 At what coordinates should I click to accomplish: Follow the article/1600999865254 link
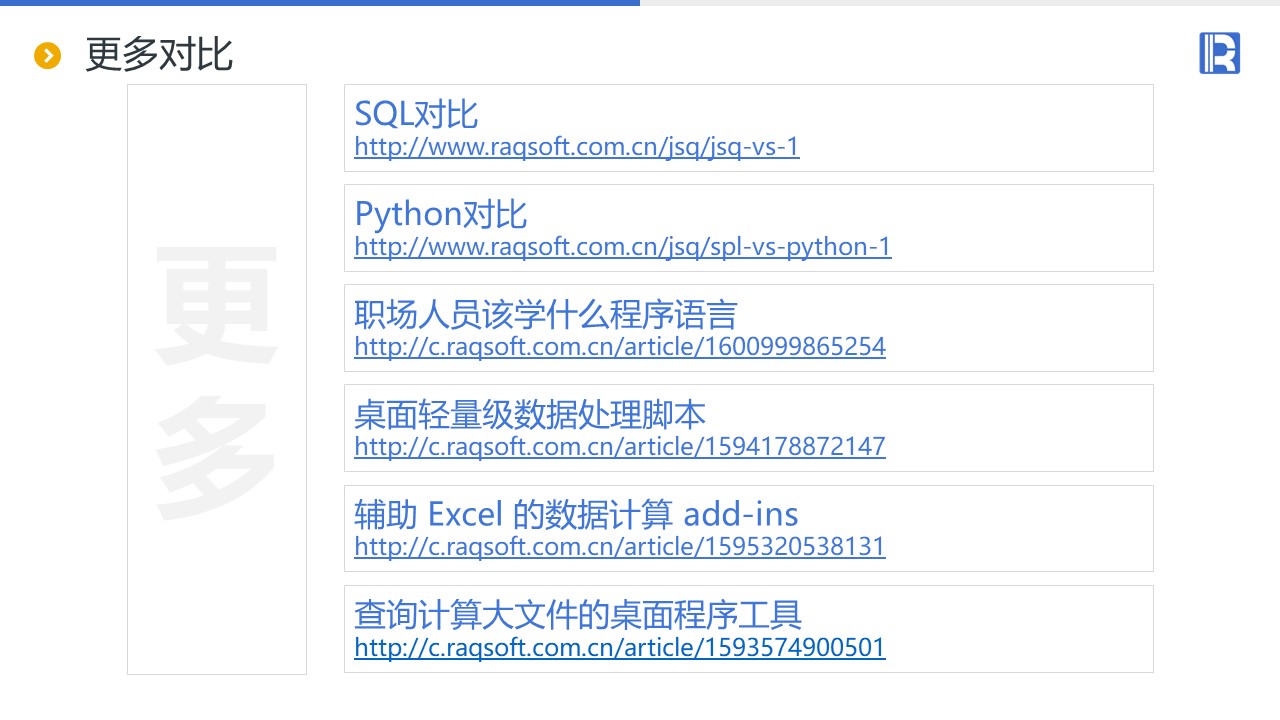pyautogui.click(x=619, y=347)
